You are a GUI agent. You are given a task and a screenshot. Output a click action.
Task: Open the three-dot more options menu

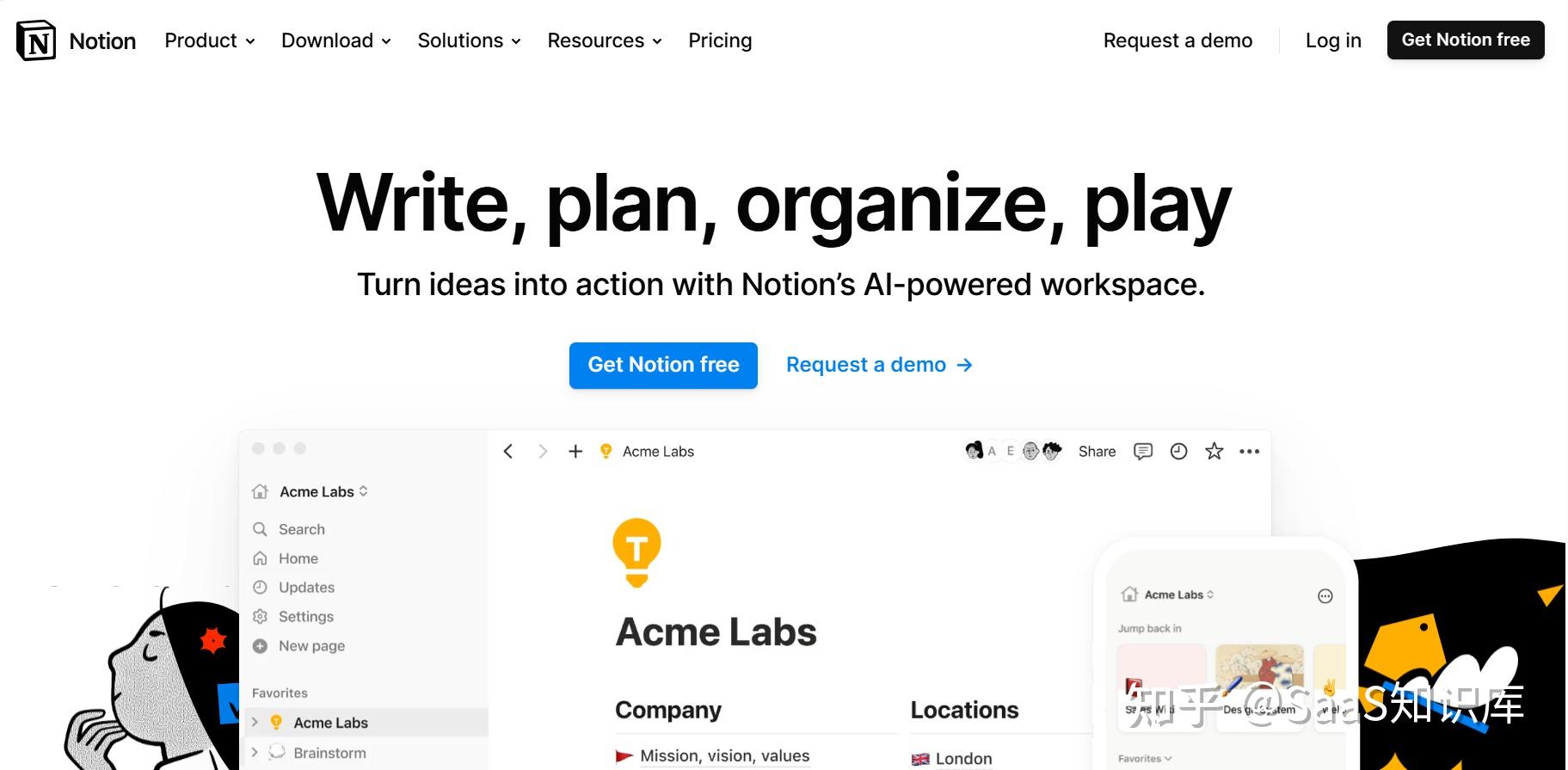[1249, 452]
